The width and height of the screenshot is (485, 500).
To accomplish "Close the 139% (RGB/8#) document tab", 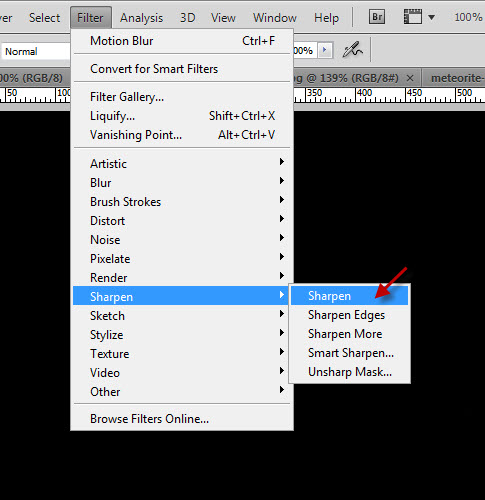I will pos(410,79).
